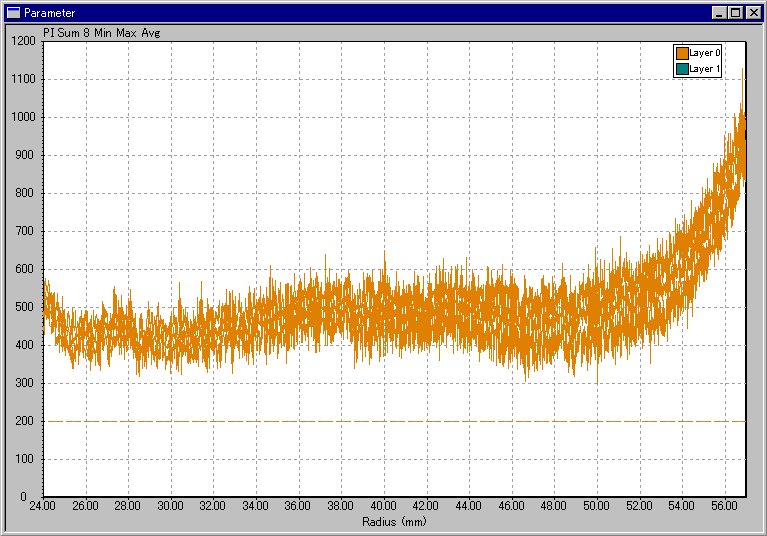
Task: Click the 1200 value on the Y-axis
Action: (22, 41)
